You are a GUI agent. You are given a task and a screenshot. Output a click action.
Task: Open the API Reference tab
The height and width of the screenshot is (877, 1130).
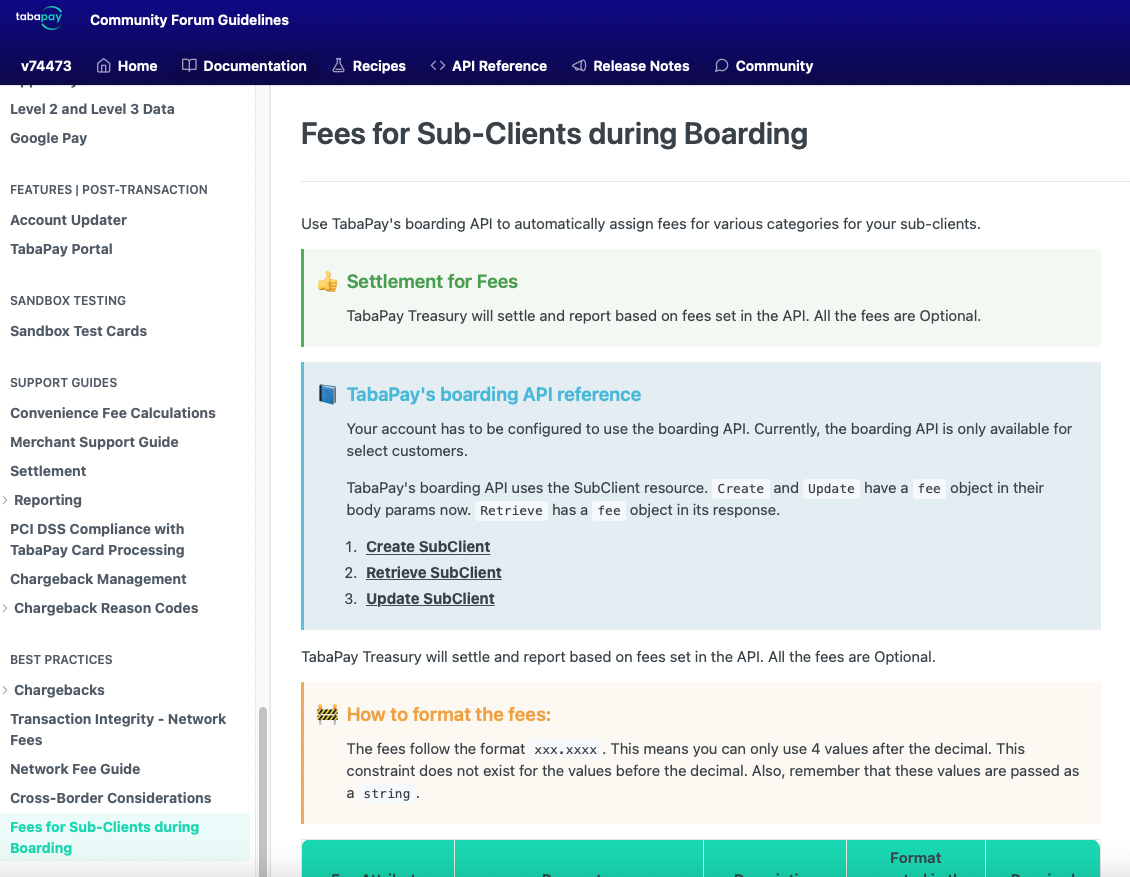tap(499, 66)
